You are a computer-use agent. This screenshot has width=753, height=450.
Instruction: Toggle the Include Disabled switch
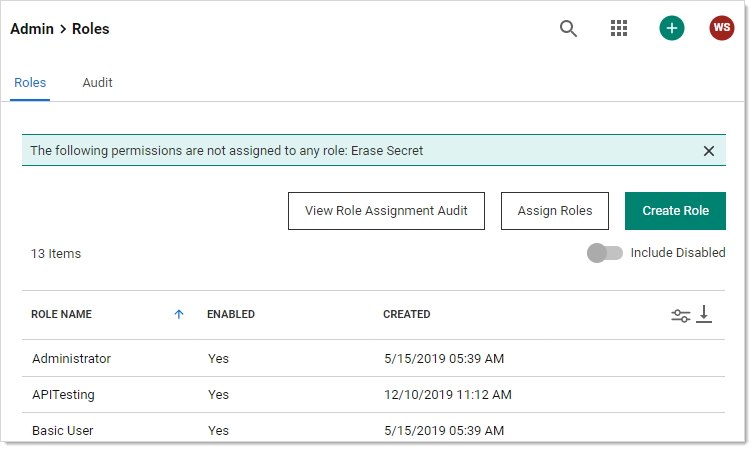click(604, 253)
